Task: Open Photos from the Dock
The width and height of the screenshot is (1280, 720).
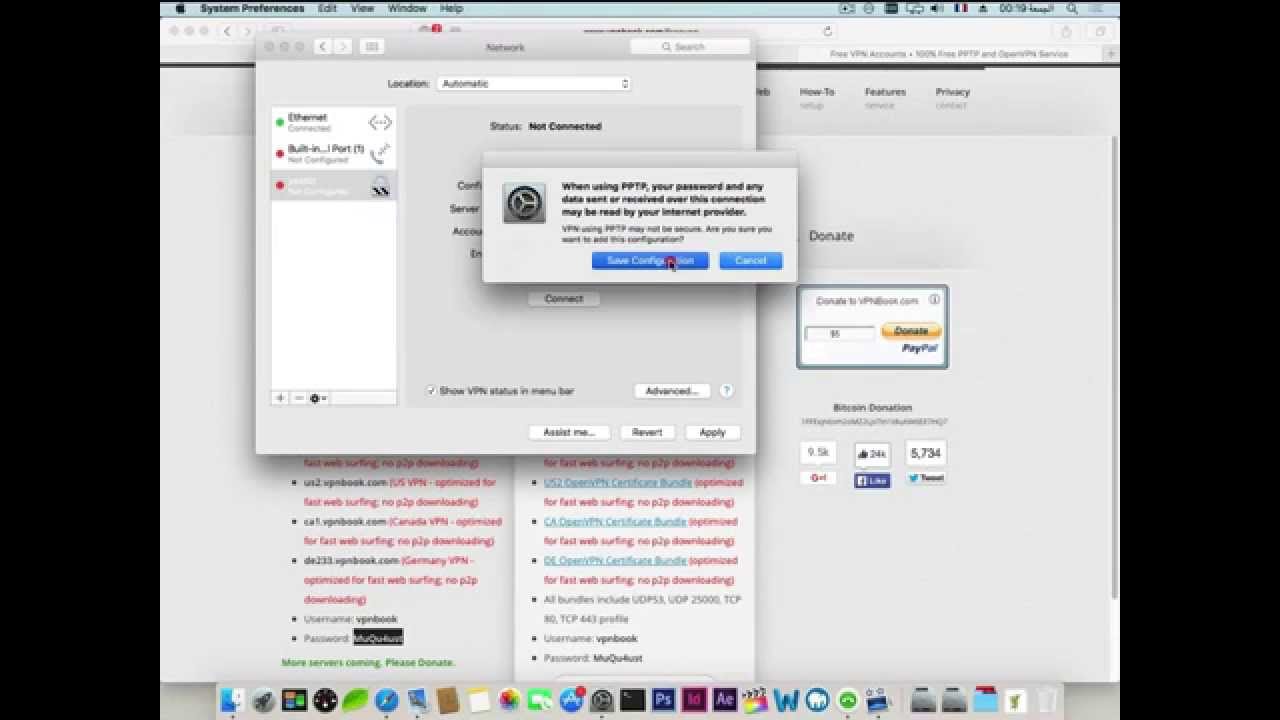Action: coord(509,700)
